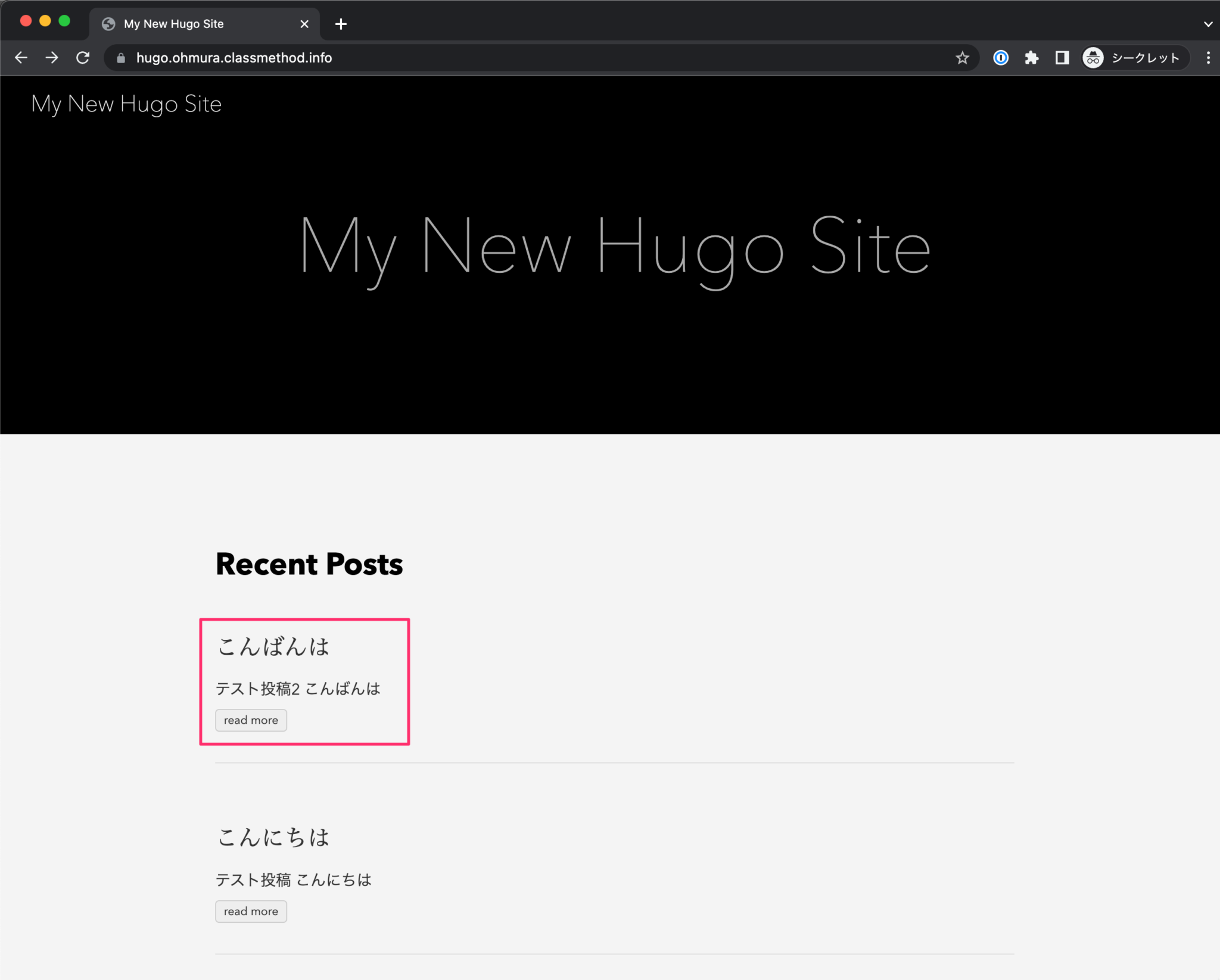Screen dimensions: 1220x980
Task: Reload the current page
Action: coord(83,57)
